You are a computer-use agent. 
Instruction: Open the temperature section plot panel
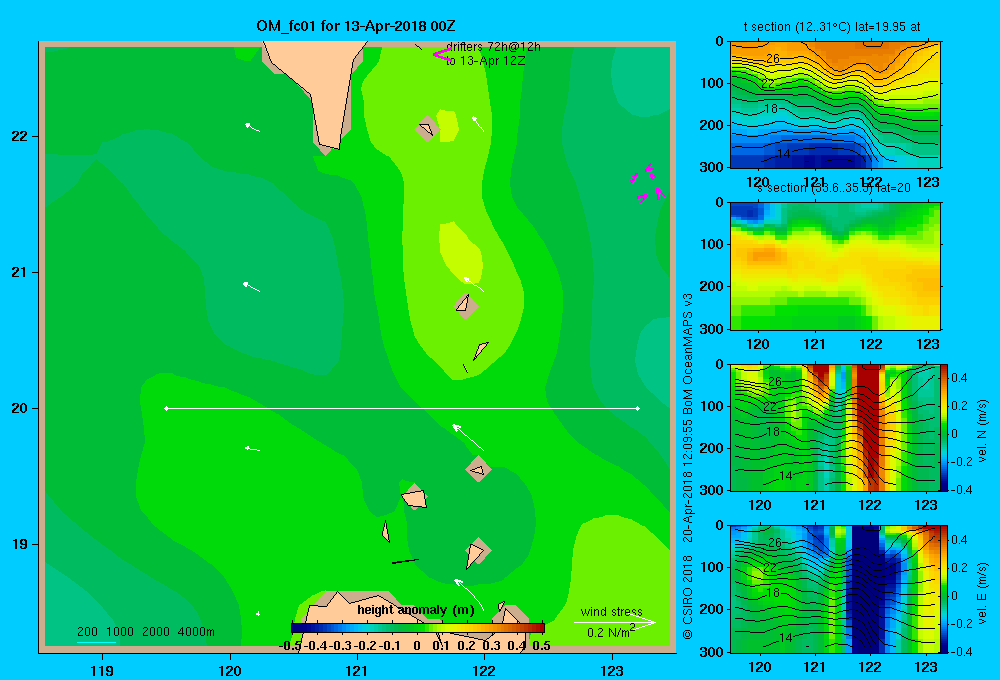(835, 105)
